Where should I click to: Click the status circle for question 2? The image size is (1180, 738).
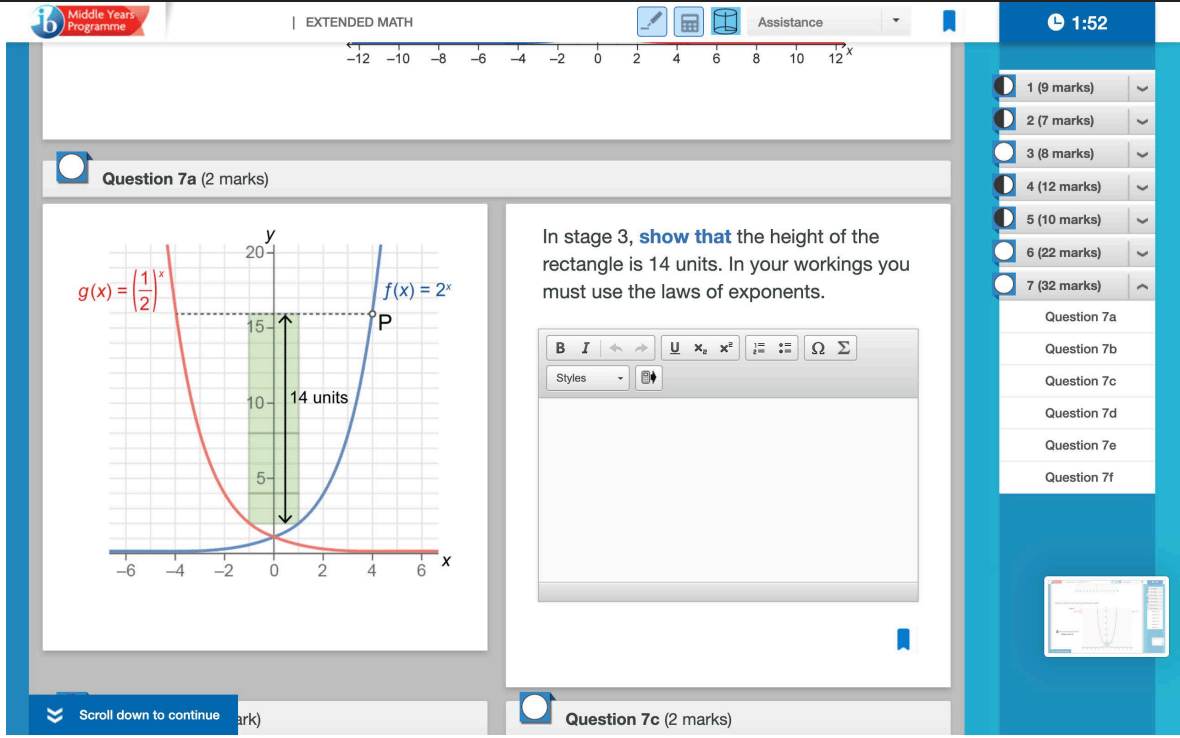(1004, 119)
